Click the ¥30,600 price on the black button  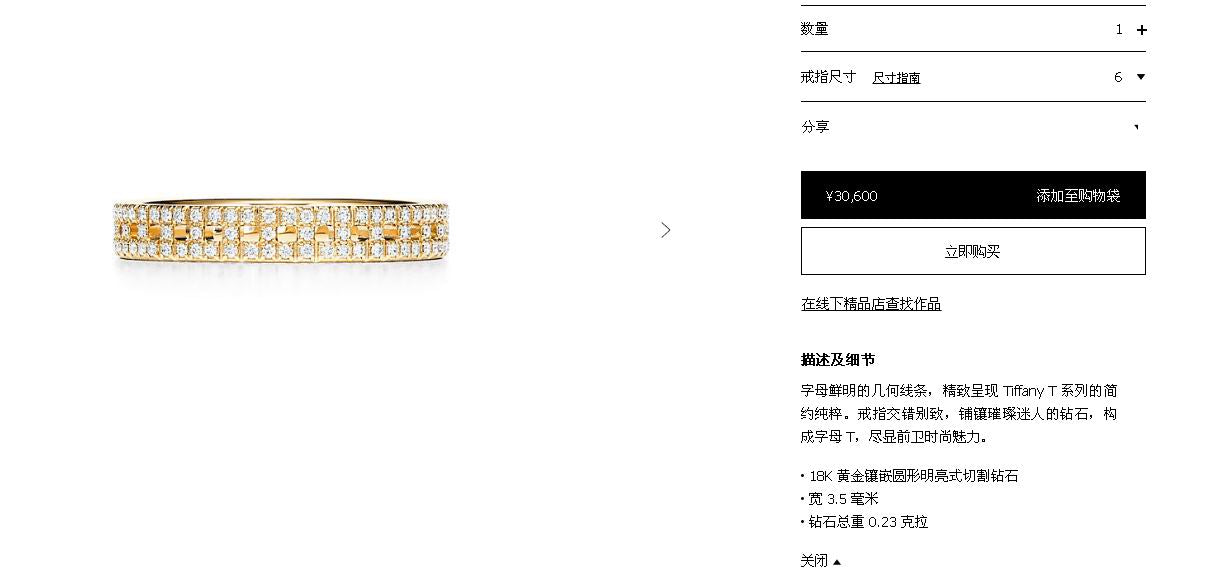click(851, 196)
